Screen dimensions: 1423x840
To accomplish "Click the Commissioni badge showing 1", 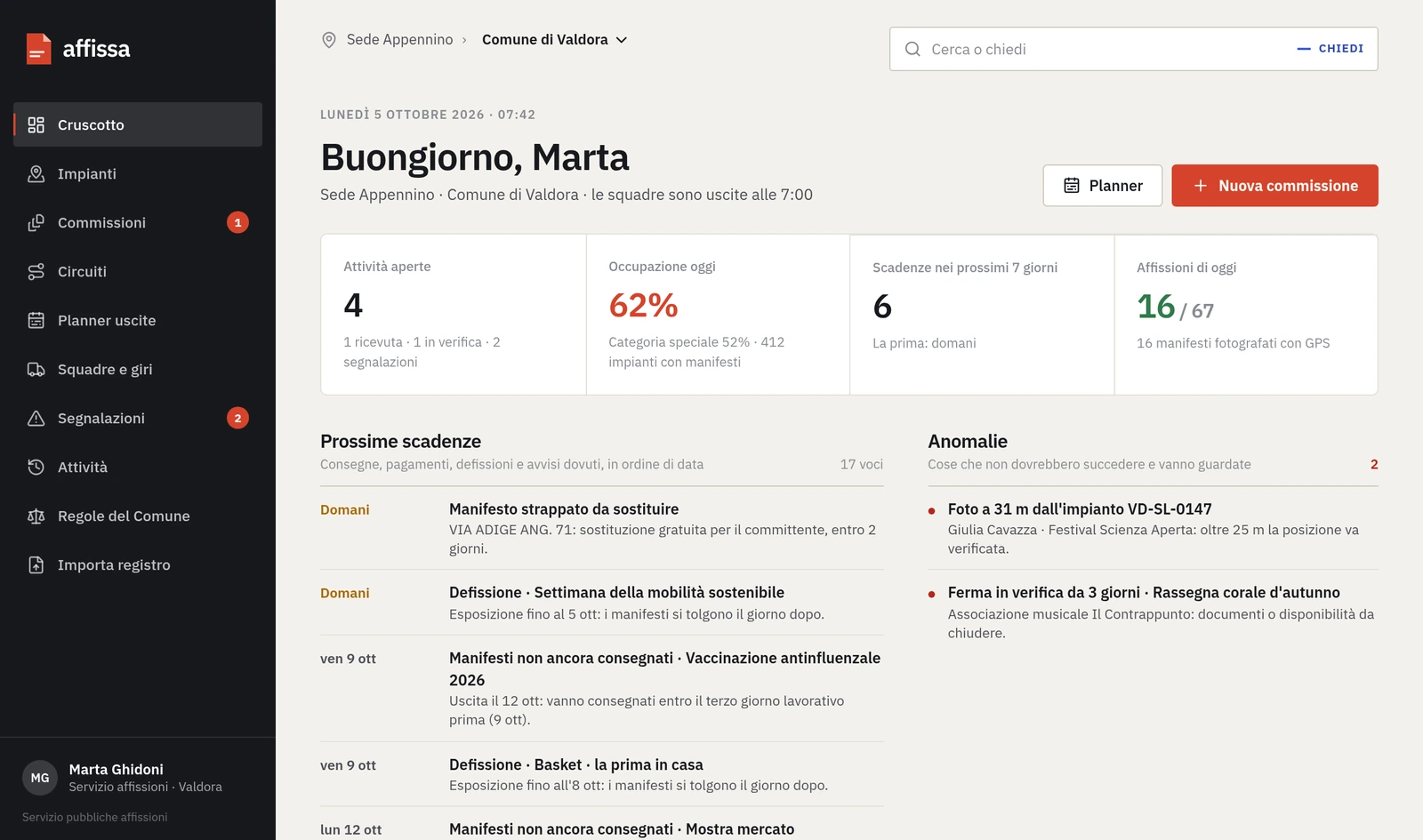I will pos(237,222).
